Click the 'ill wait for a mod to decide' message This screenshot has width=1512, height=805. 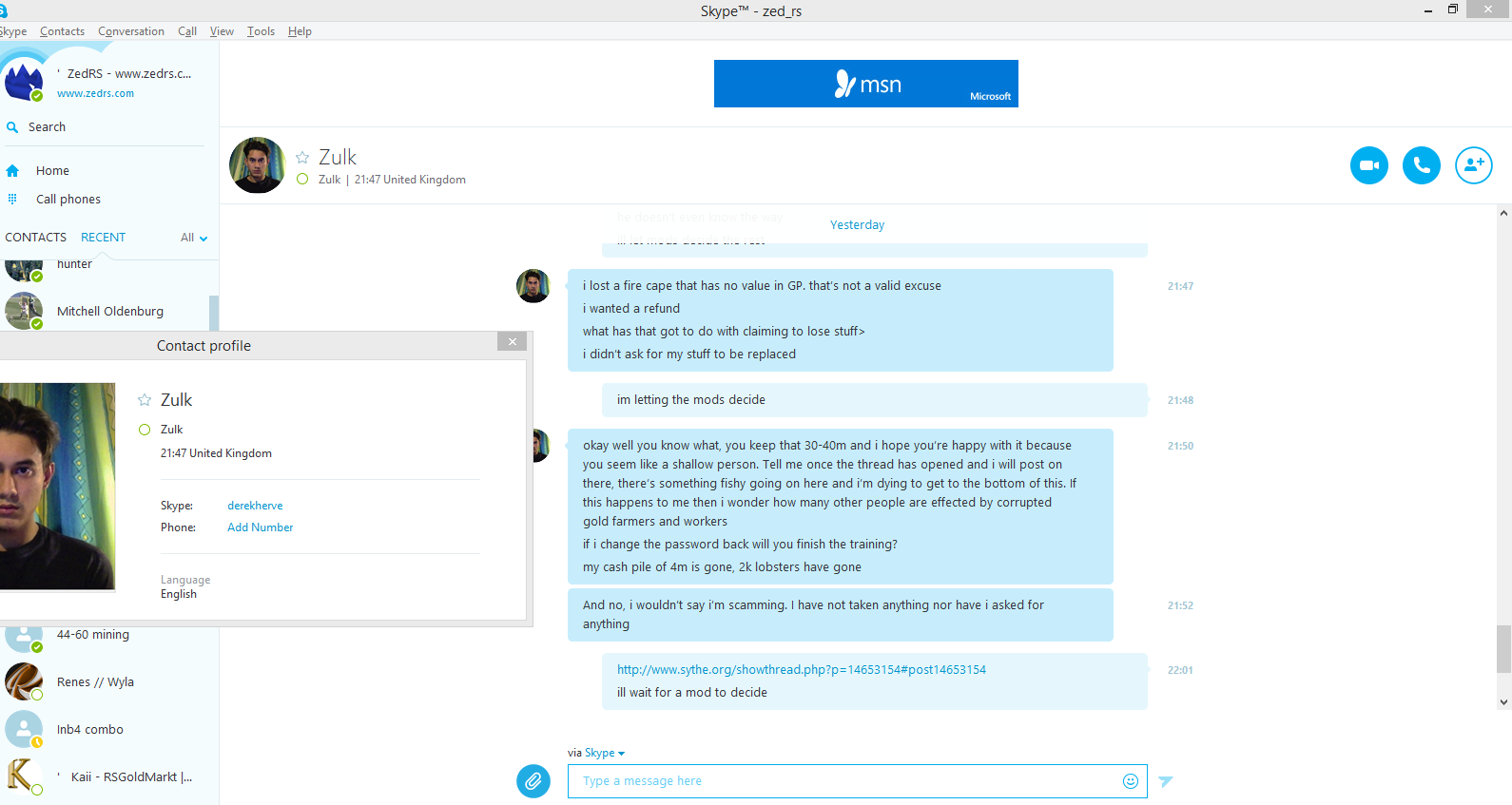(692, 693)
